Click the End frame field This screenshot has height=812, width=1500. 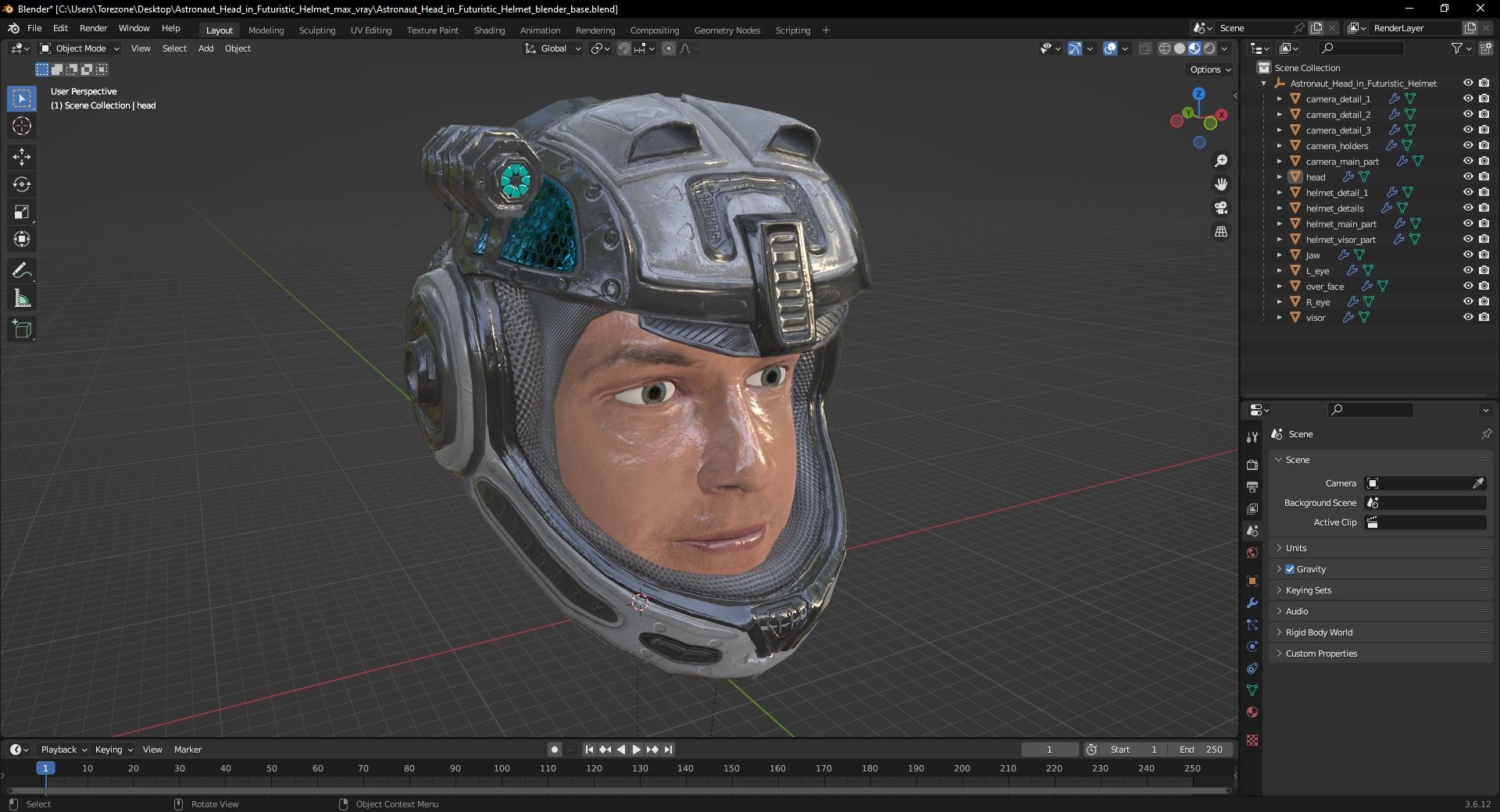pyautogui.click(x=1201, y=750)
